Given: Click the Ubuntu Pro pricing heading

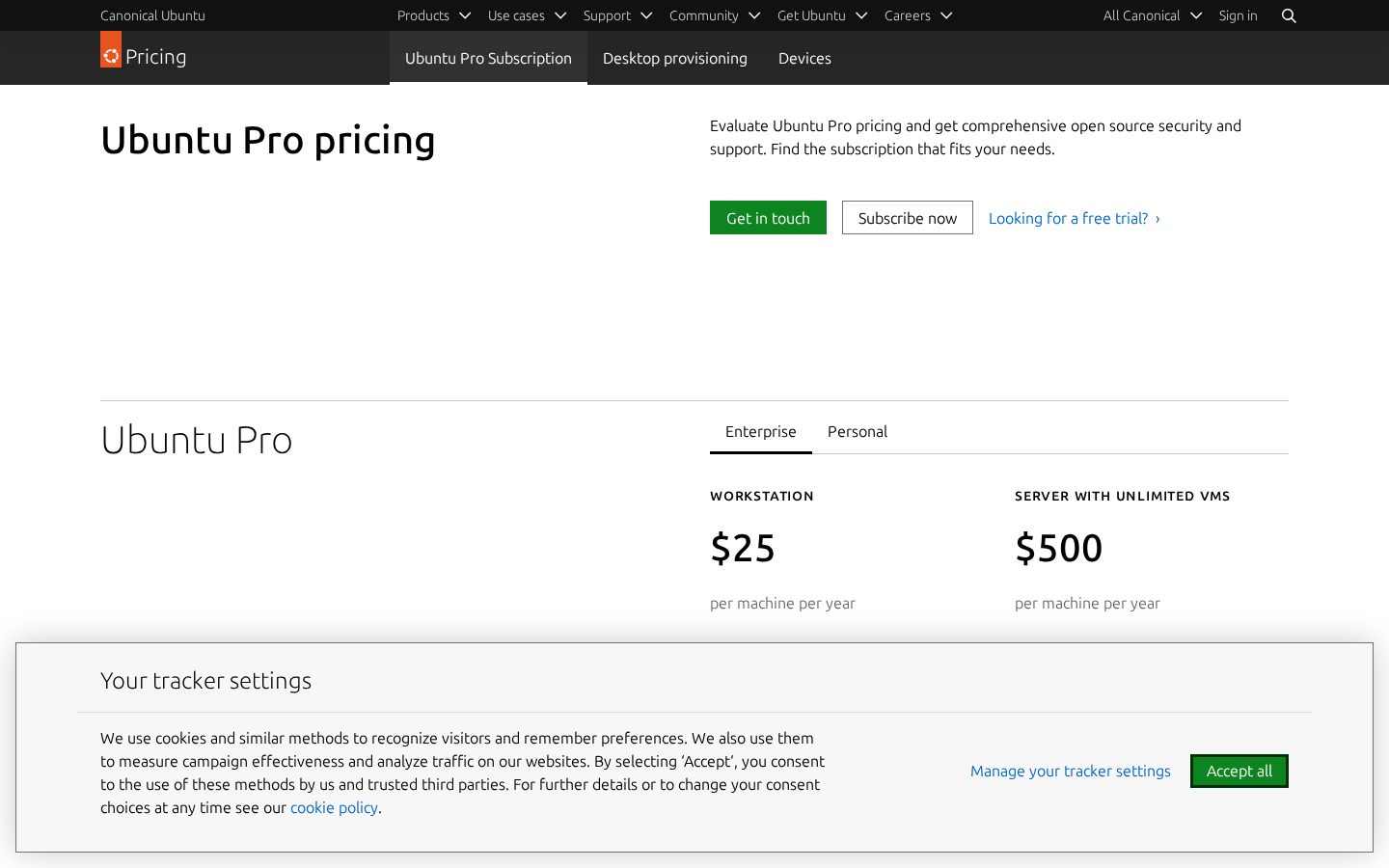Looking at the screenshot, I should pyautogui.click(x=268, y=141).
